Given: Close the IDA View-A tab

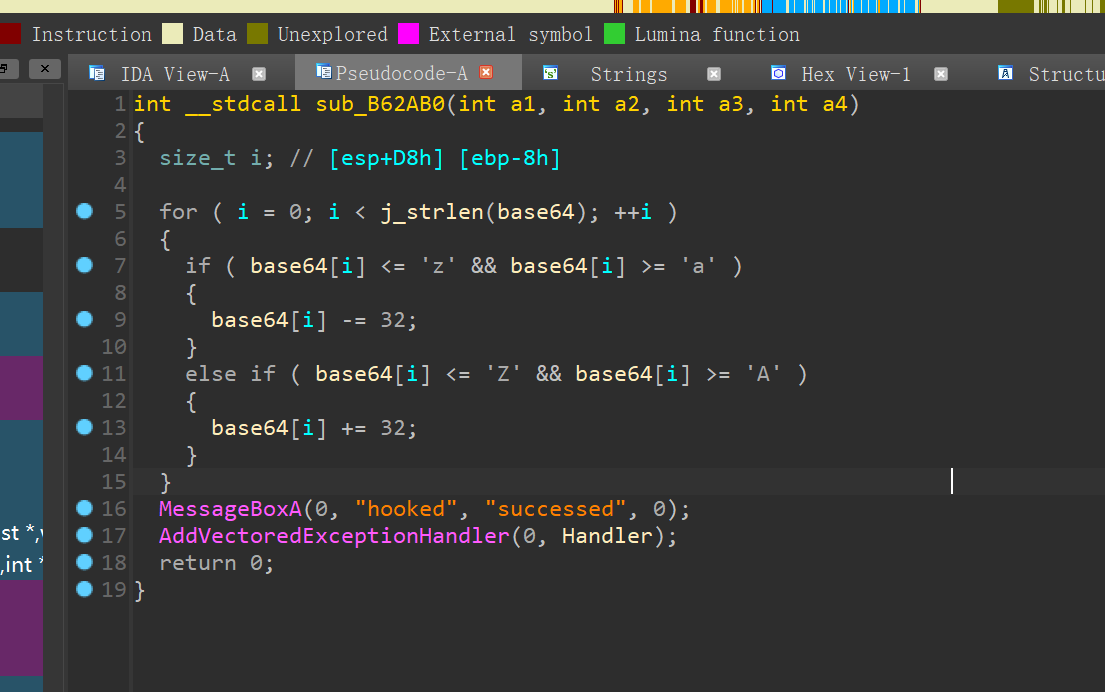Looking at the screenshot, I should (259, 74).
